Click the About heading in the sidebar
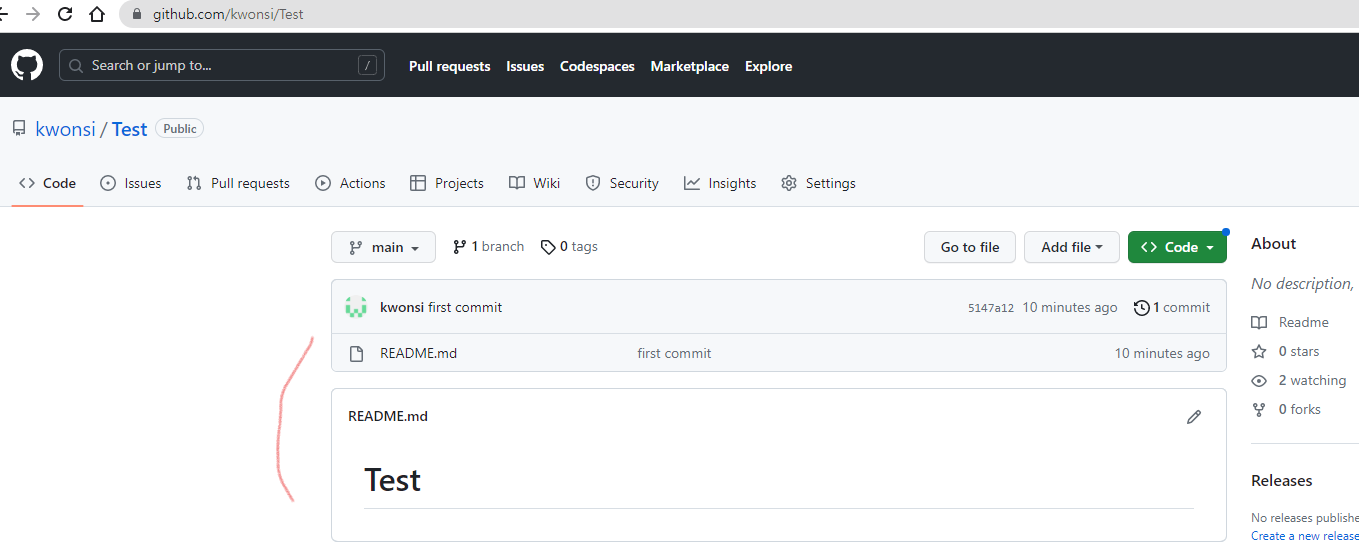This screenshot has width=1359, height=546. point(1273,244)
